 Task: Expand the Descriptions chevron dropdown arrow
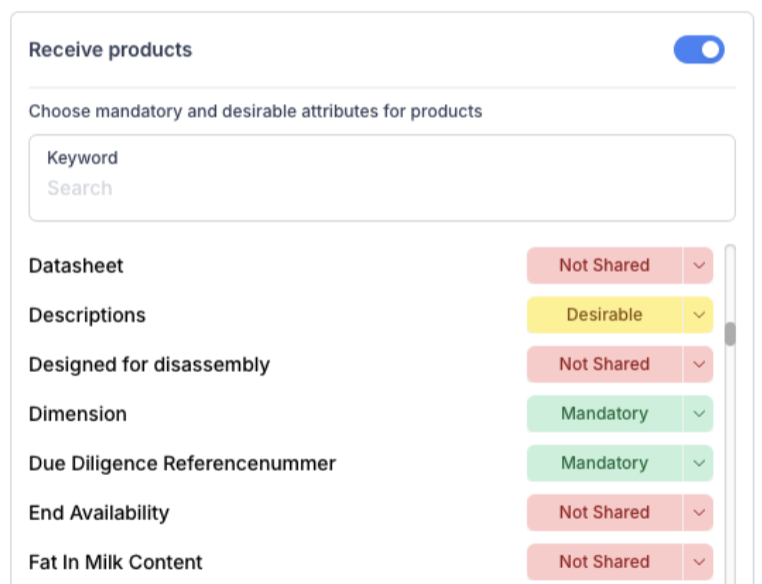click(698, 315)
